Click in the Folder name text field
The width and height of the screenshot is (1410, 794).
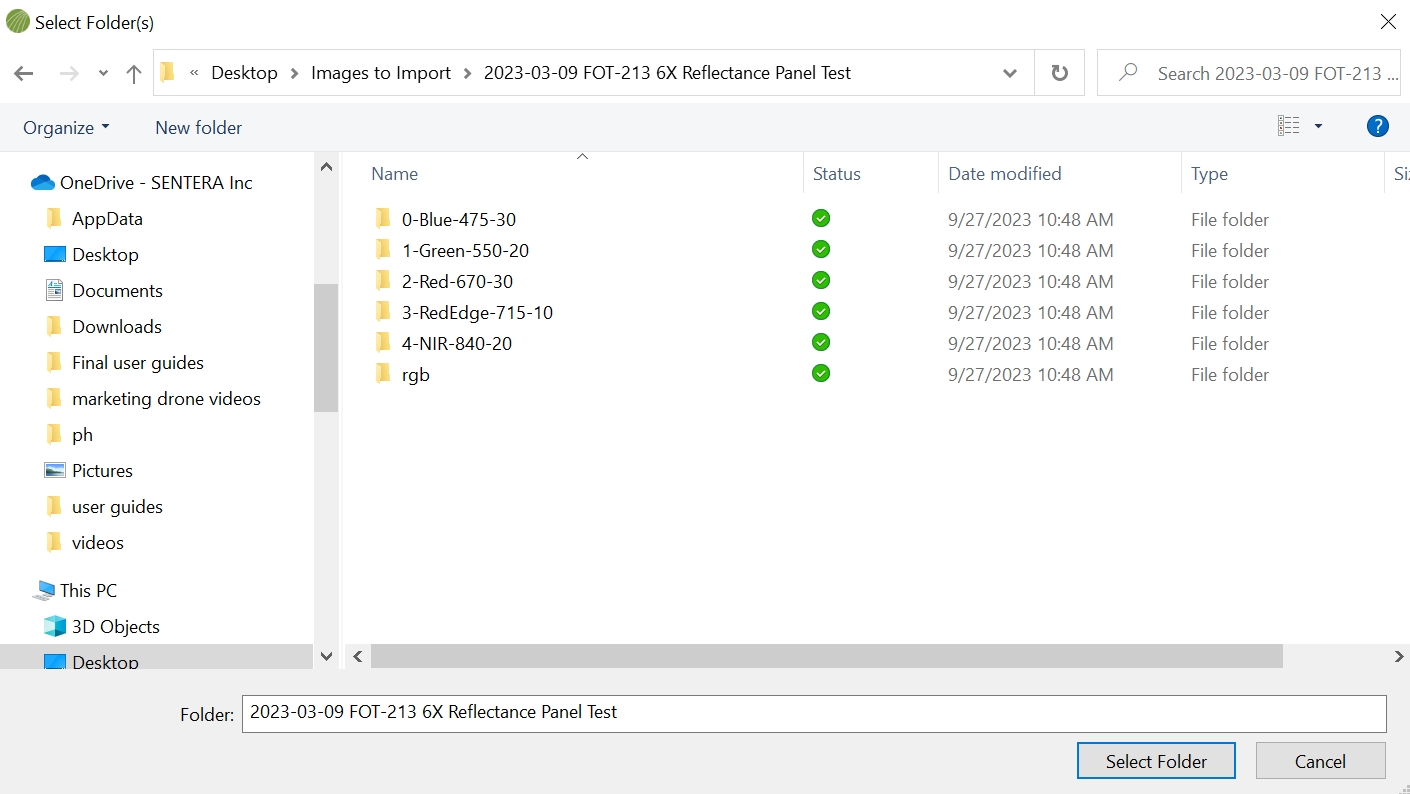point(813,713)
